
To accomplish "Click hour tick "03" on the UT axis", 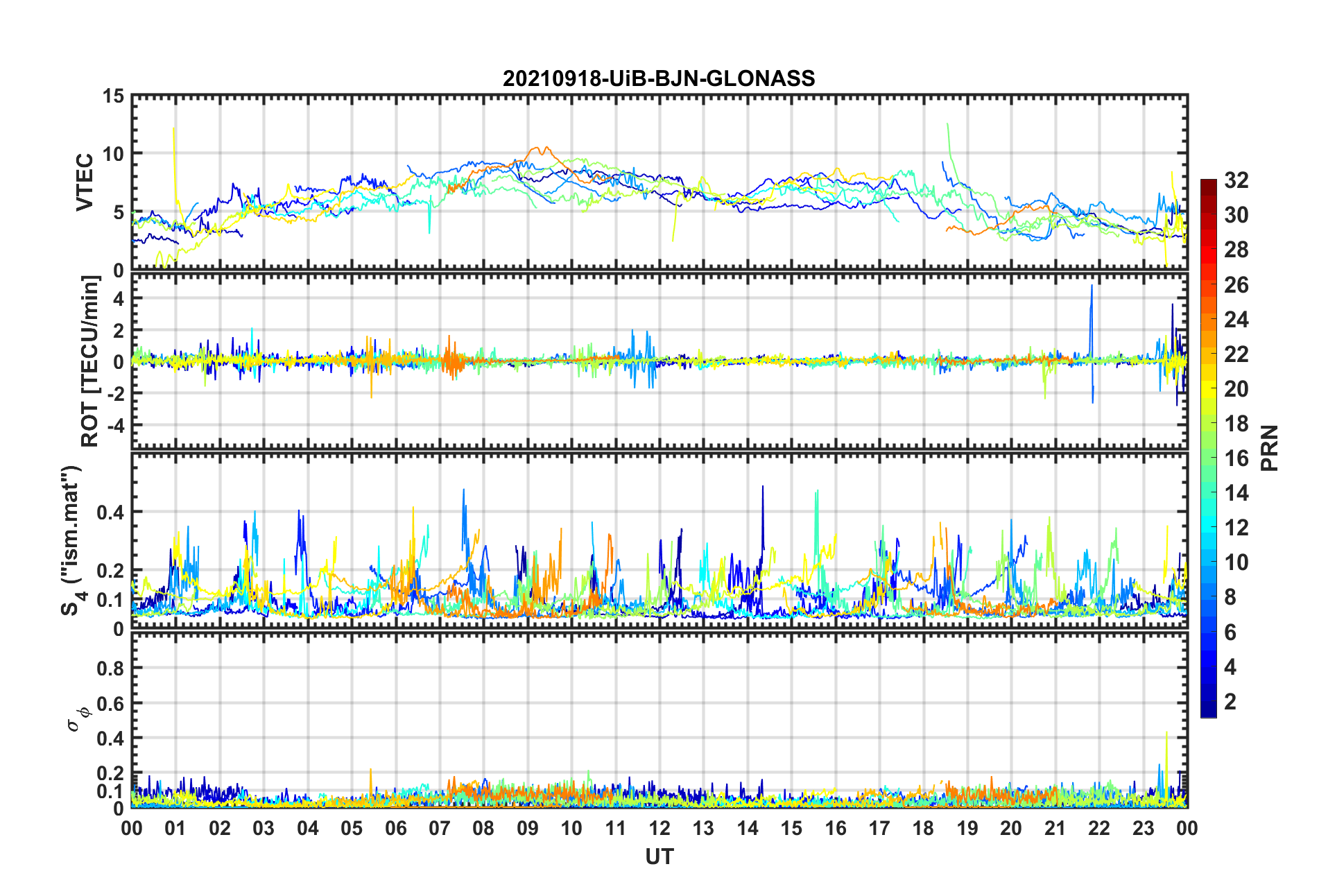I will 264,828.
